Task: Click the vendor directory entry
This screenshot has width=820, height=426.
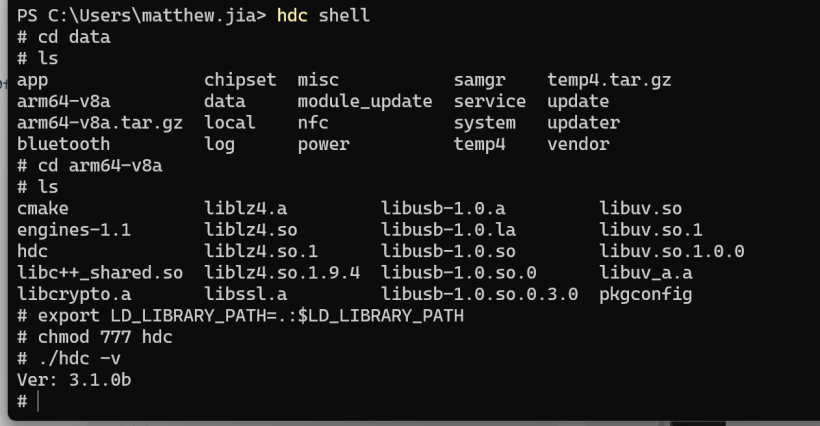Action: point(578,144)
